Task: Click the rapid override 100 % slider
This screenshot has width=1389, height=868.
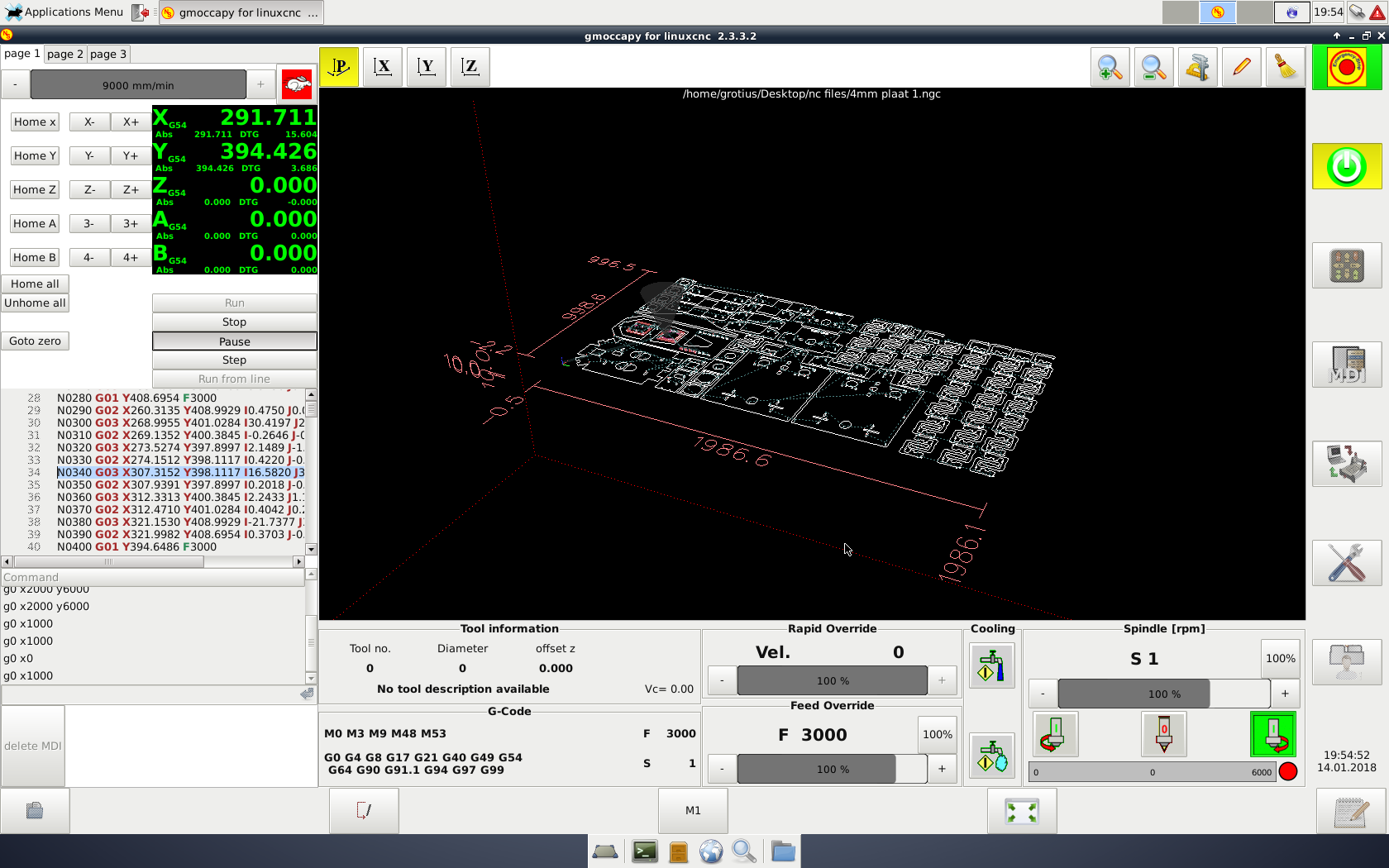Action: (833, 680)
